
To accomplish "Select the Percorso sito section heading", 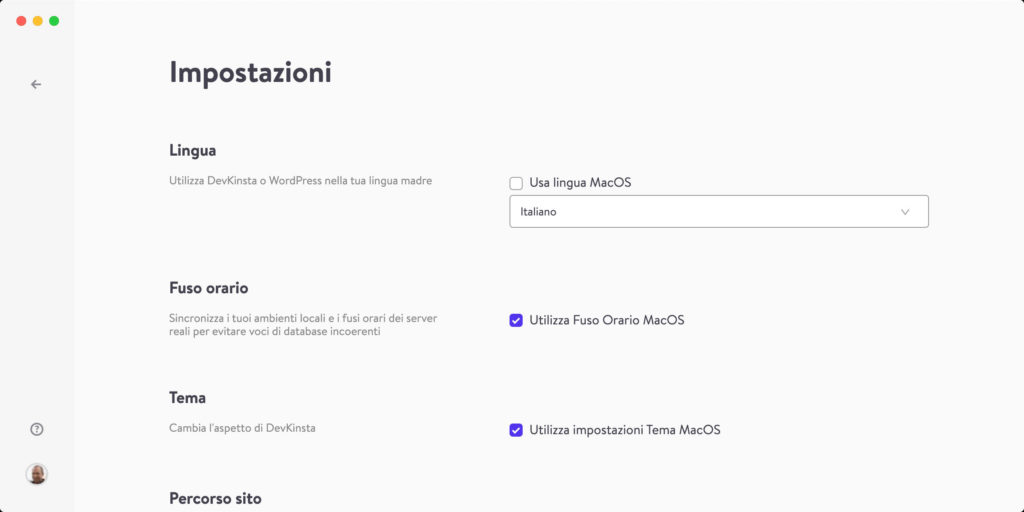I will pyautogui.click(x=216, y=499).
